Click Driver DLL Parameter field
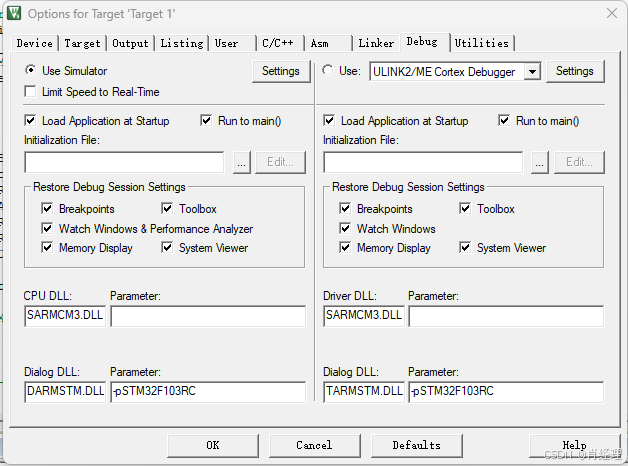The image size is (628, 466). (506, 316)
